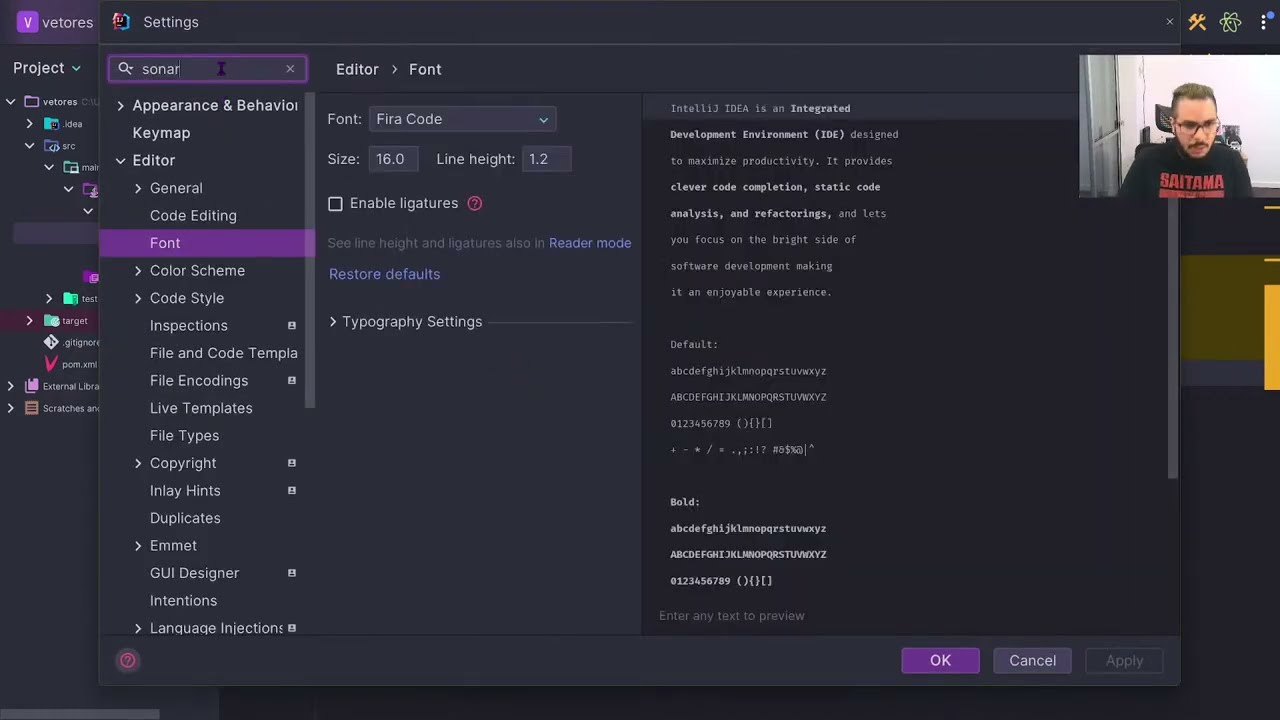Screen dimensions: 1280x720
Task: Click OK to confirm settings
Action: [x=940, y=660]
